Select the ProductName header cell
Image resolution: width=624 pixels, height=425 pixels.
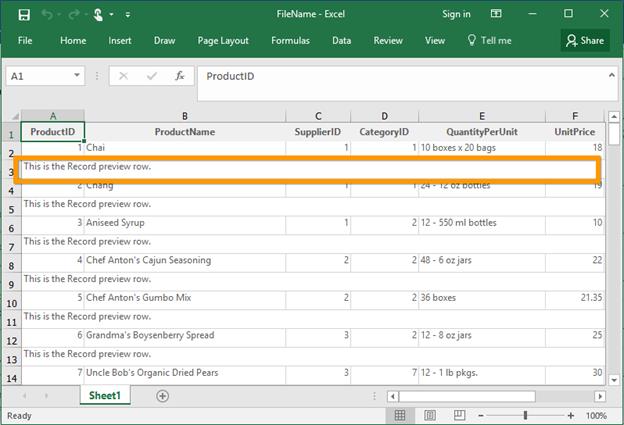click(x=185, y=132)
